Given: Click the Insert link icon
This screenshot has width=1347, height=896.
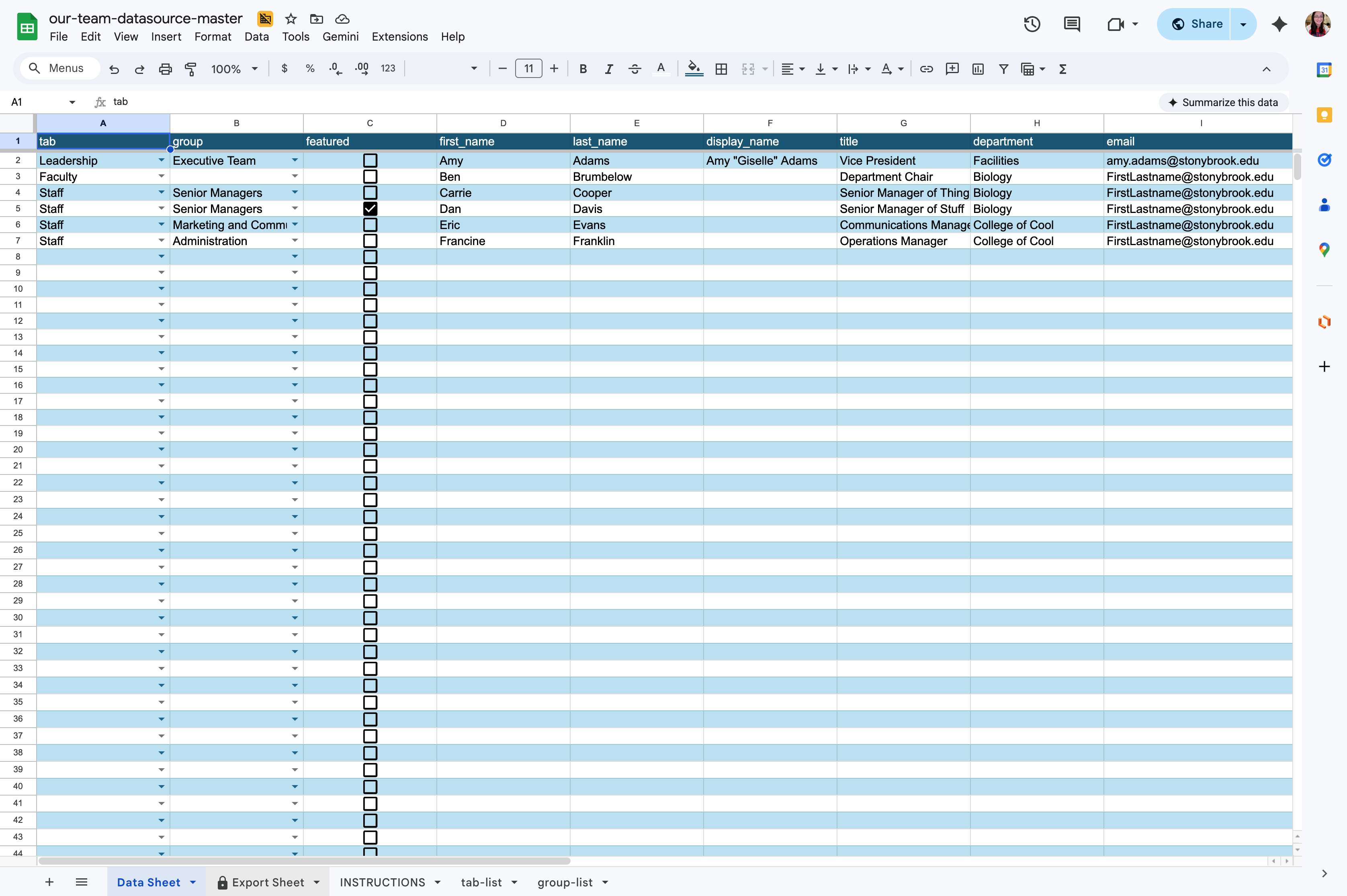Looking at the screenshot, I should point(926,69).
